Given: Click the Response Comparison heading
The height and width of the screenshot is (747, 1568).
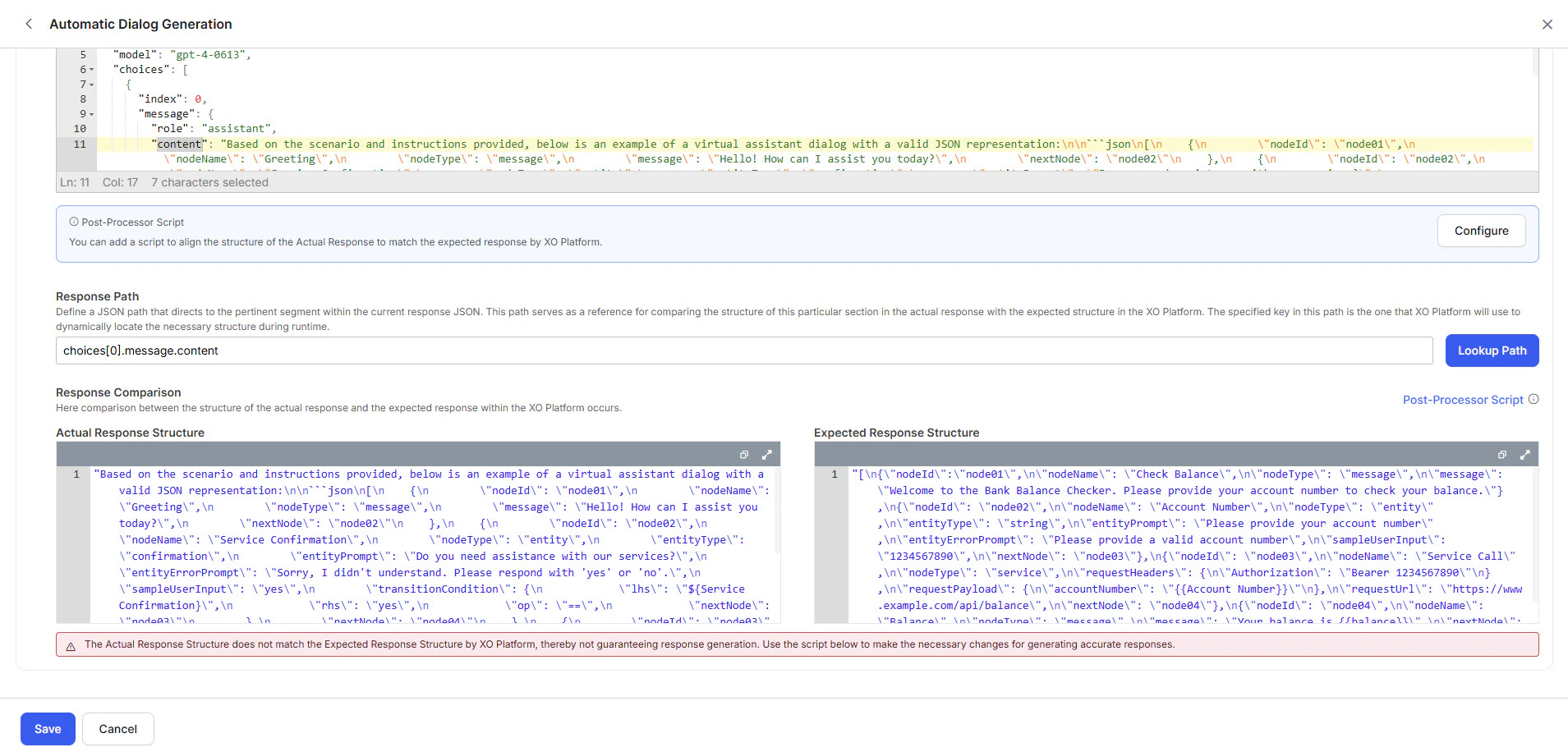Looking at the screenshot, I should tap(118, 392).
